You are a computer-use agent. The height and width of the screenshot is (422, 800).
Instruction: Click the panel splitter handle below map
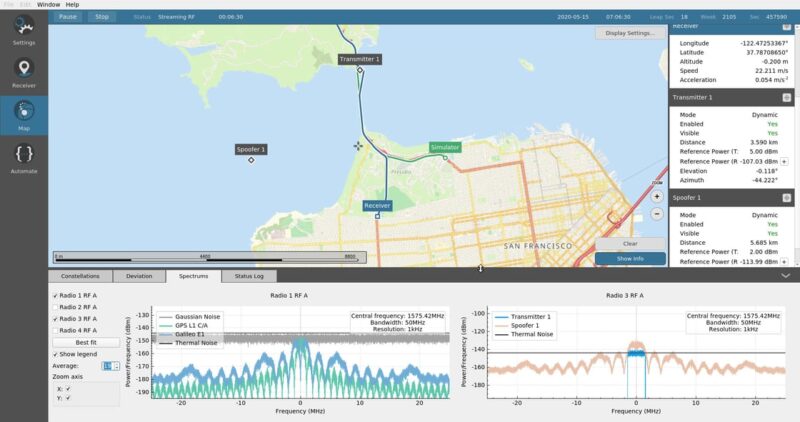point(480,268)
